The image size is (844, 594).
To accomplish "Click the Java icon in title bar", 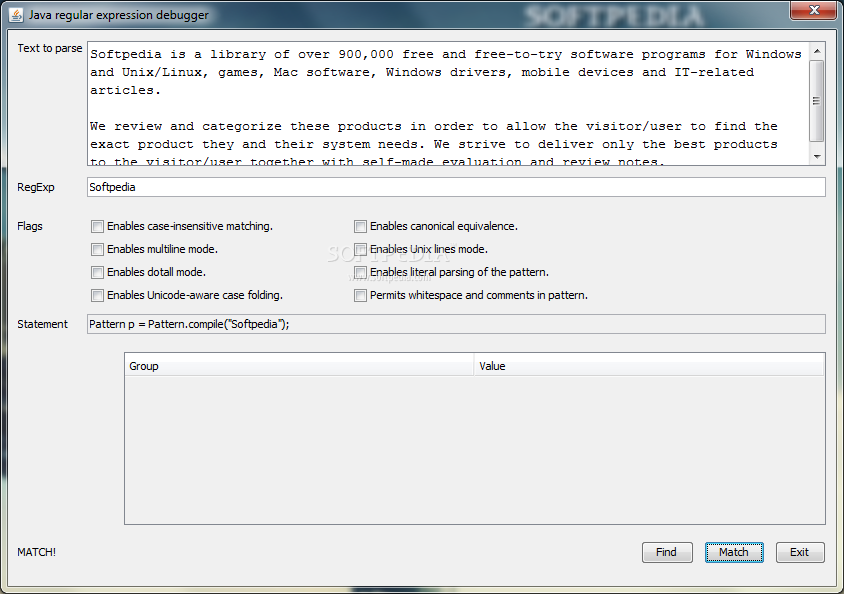I will (x=16, y=15).
